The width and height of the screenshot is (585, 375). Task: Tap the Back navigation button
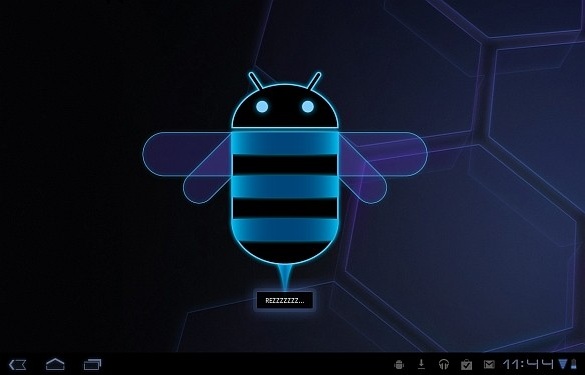pyautogui.click(x=18, y=364)
